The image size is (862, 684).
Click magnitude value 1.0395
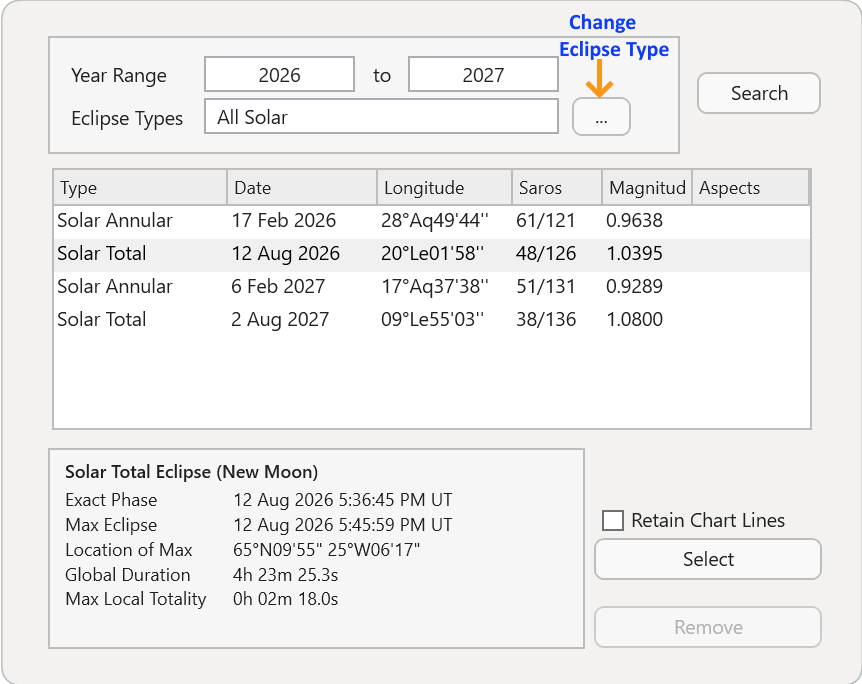tap(634, 253)
